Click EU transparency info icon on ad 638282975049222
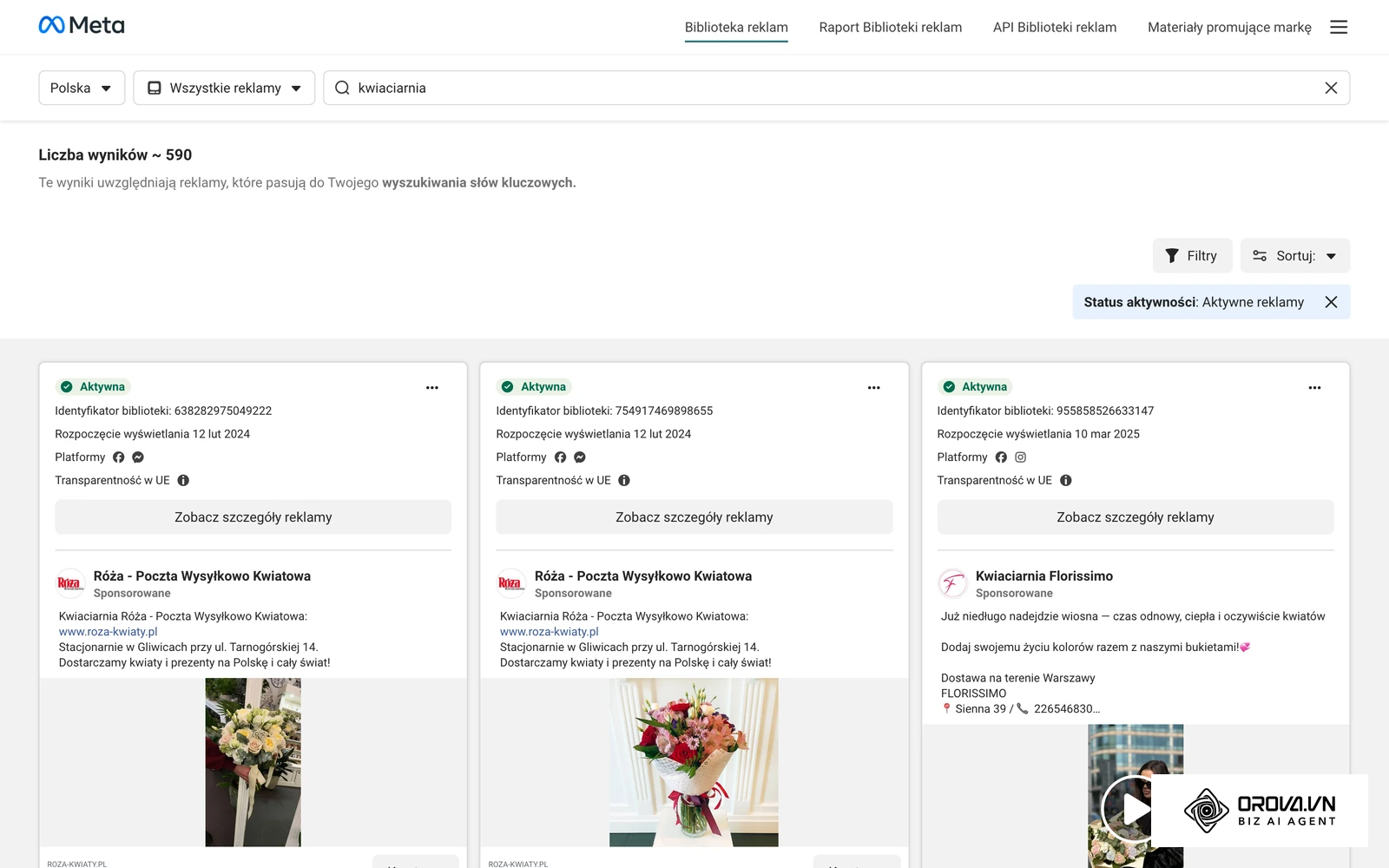This screenshot has height=868, width=1389. pyautogui.click(x=183, y=480)
